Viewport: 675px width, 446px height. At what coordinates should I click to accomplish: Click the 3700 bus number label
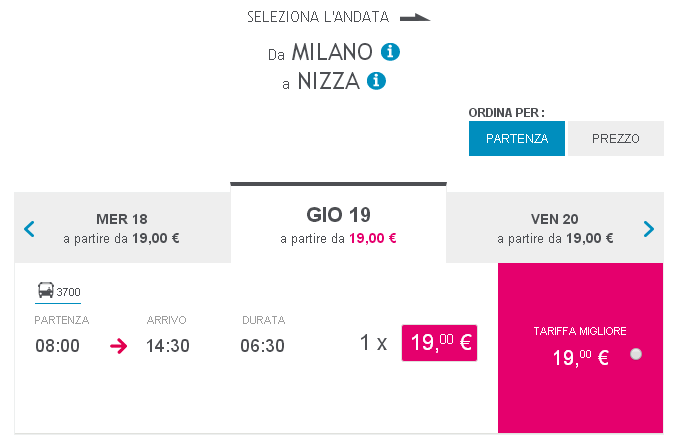pyautogui.click(x=68, y=292)
